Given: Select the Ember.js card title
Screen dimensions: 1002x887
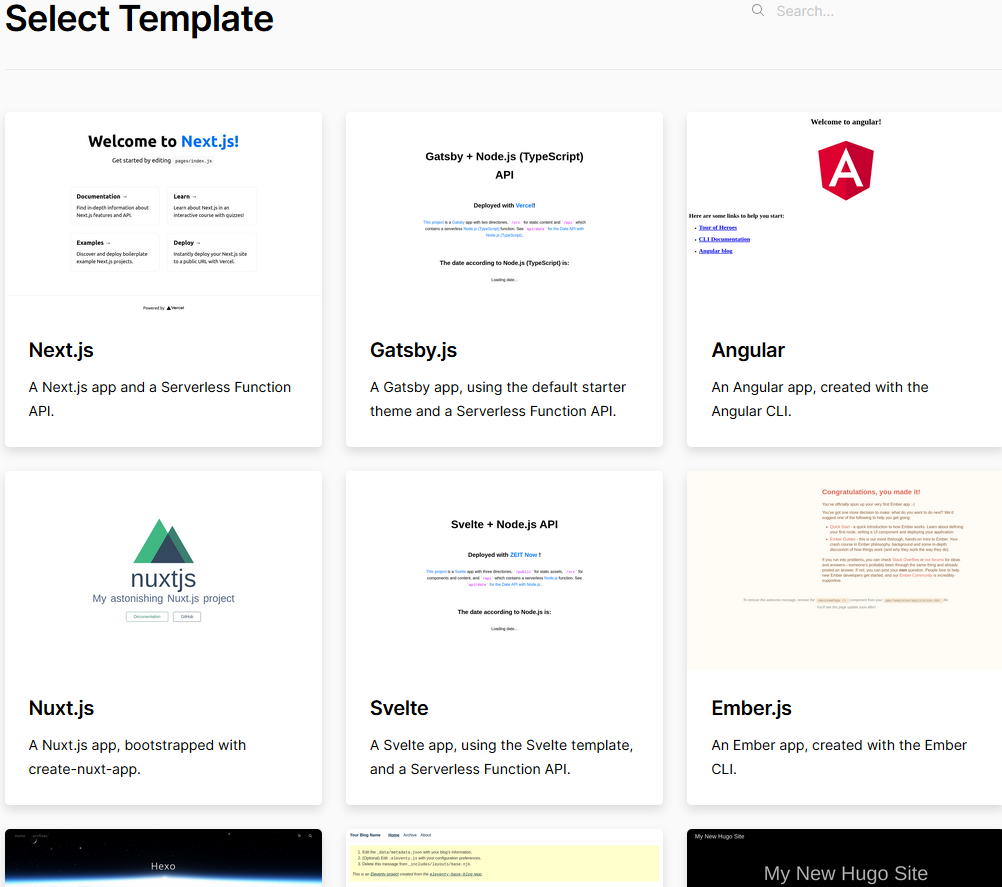Looking at the screenshot, I should [752, 708].
